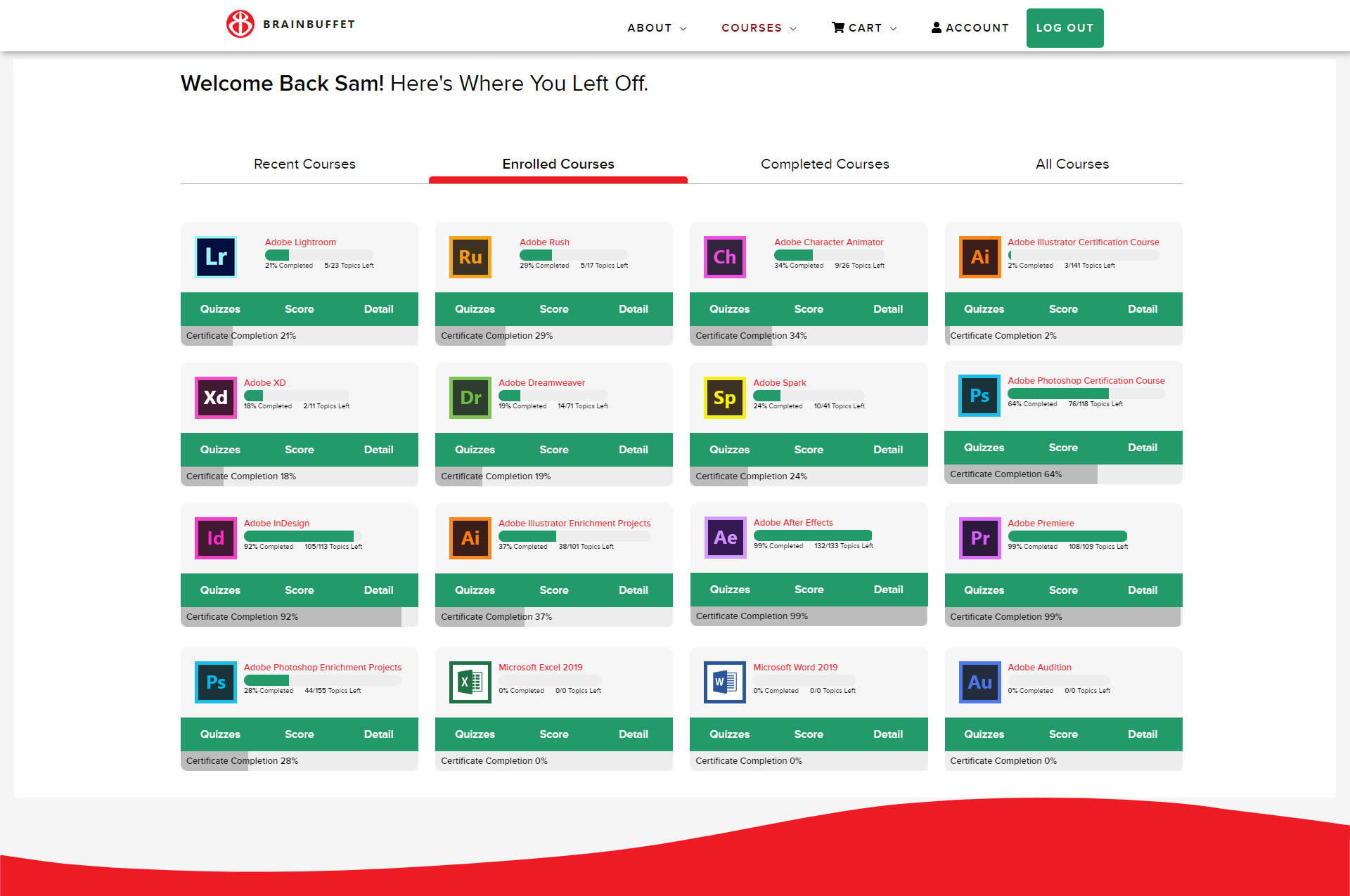Open the Adobe Spark Sp icon

[725, 398]
